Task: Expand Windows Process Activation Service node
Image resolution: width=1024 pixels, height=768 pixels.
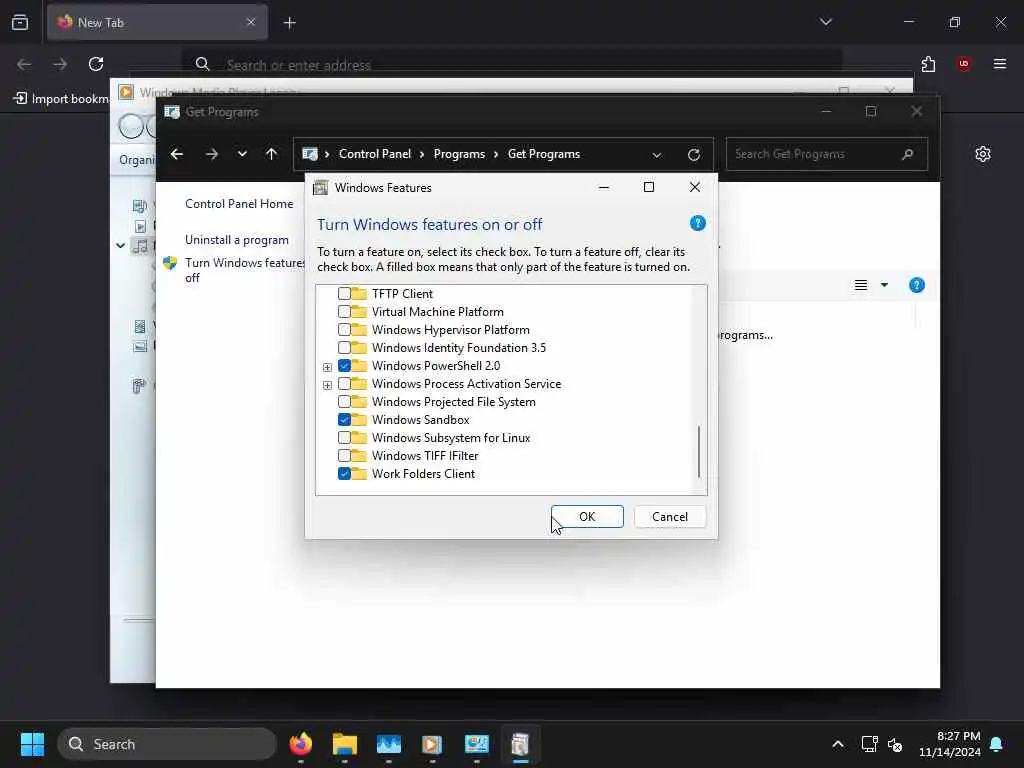Action: tap(327, 385)
